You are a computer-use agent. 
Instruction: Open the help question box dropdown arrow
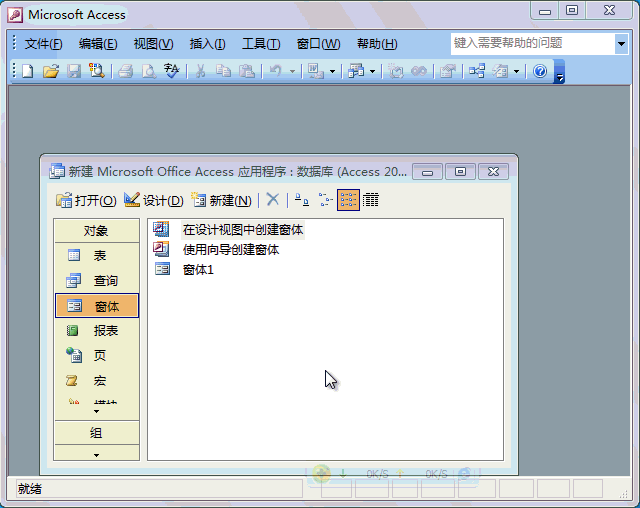pos(621,44)
